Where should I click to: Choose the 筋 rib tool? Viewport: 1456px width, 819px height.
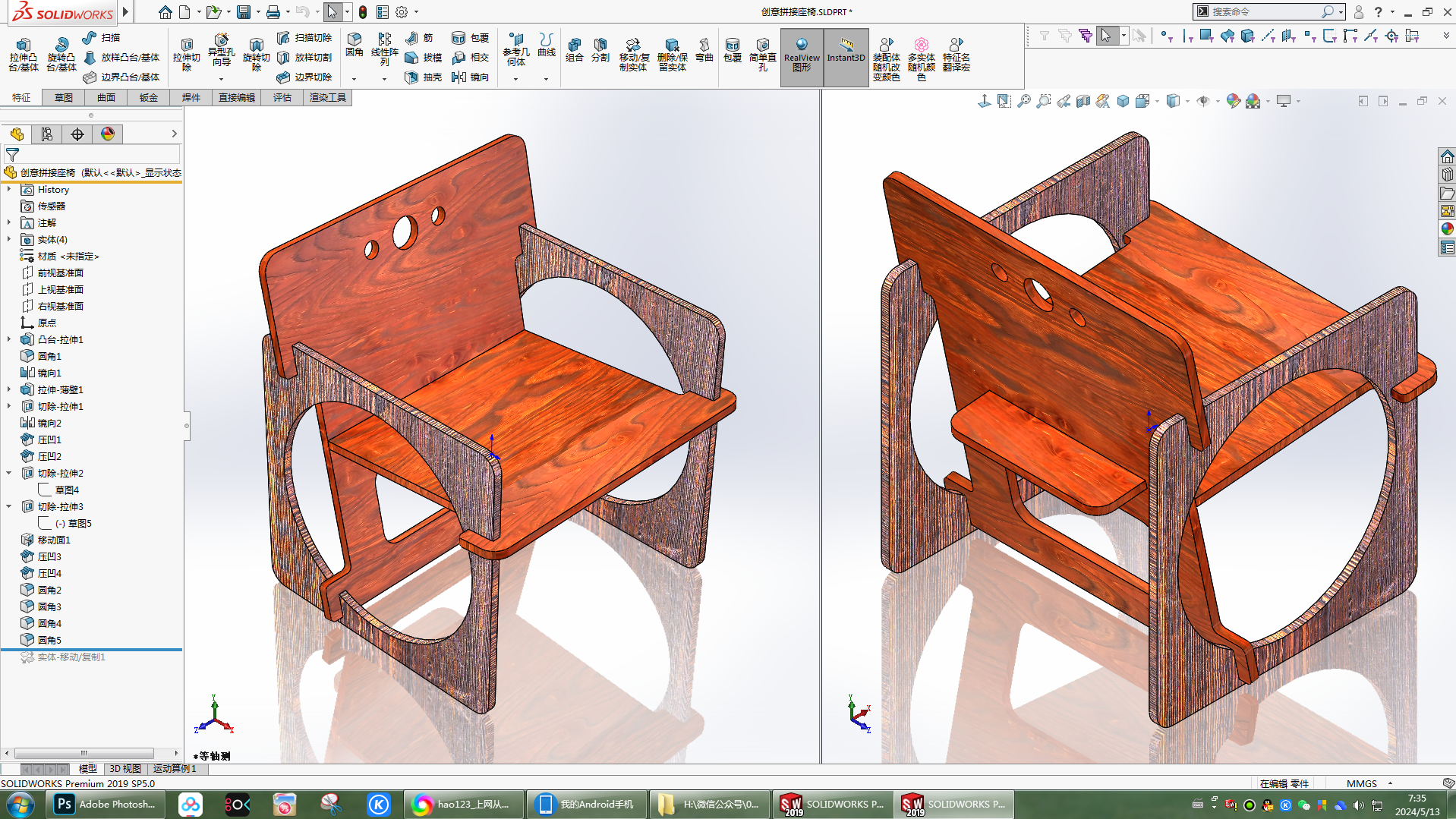pos(419,37)
